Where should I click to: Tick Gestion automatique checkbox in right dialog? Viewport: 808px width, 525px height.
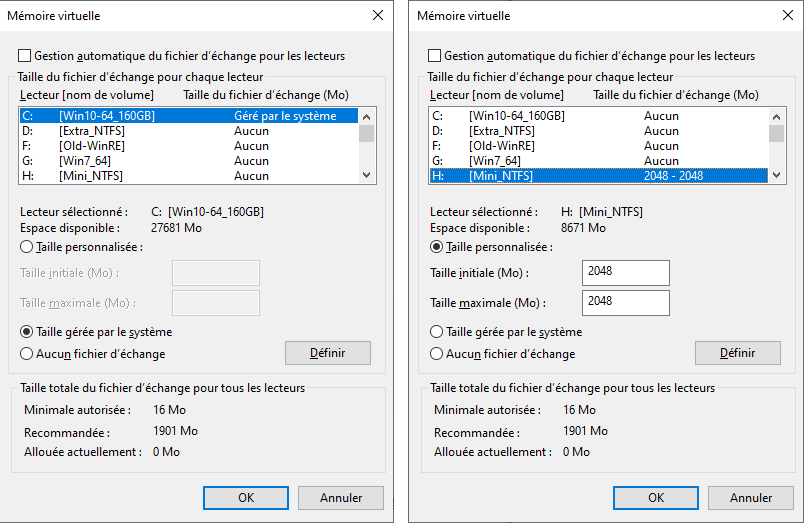point(435,56)
